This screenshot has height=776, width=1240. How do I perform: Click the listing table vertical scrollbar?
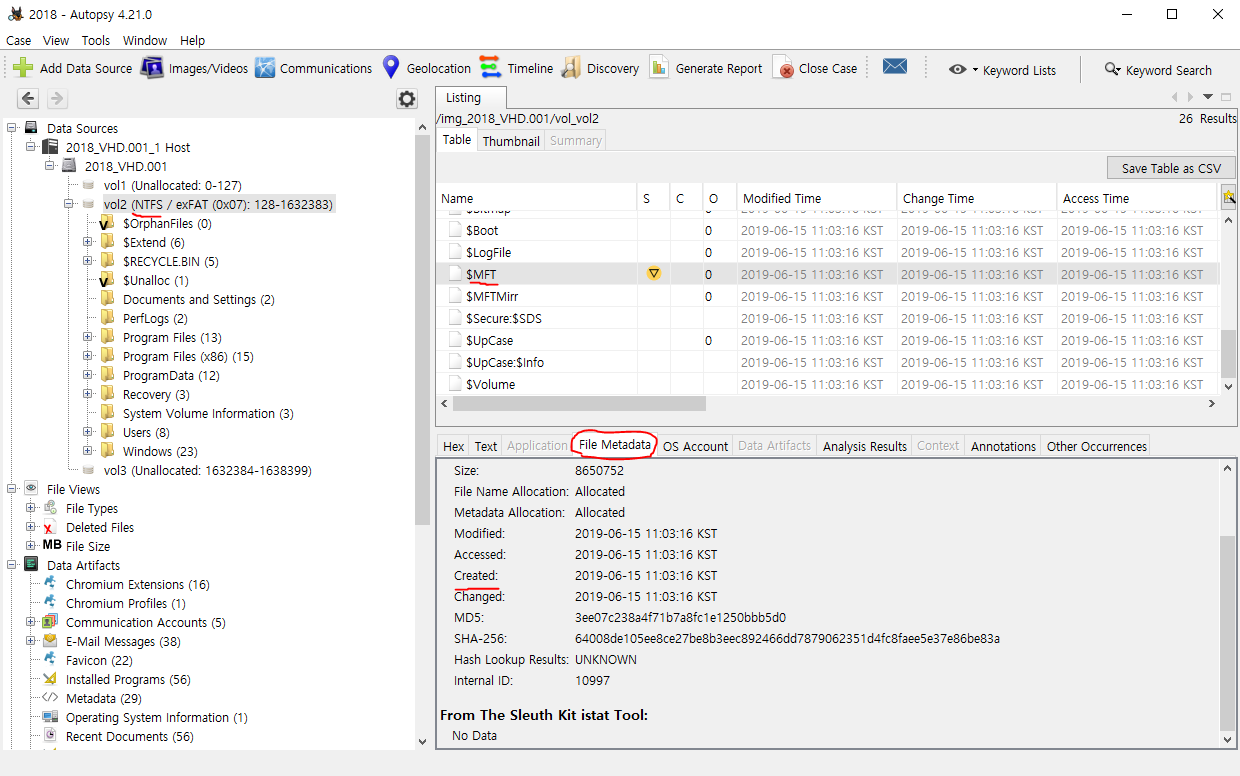1228,353
